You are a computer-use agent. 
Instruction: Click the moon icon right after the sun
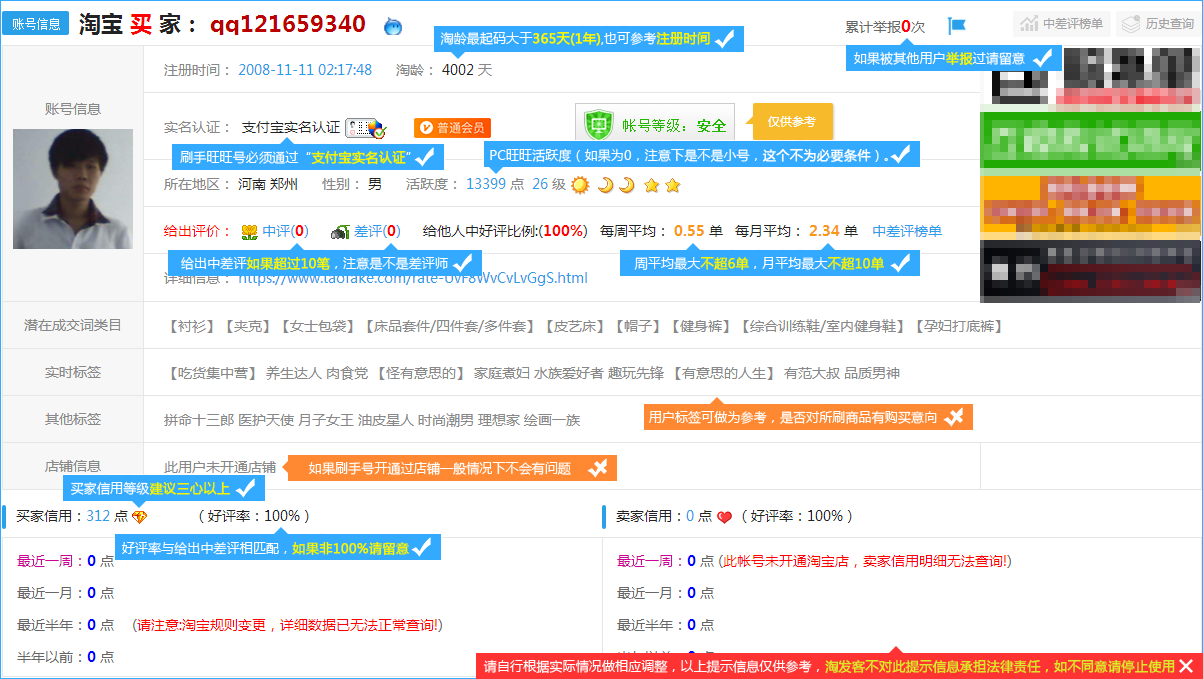pyautogui.click(x=605, y=185)
